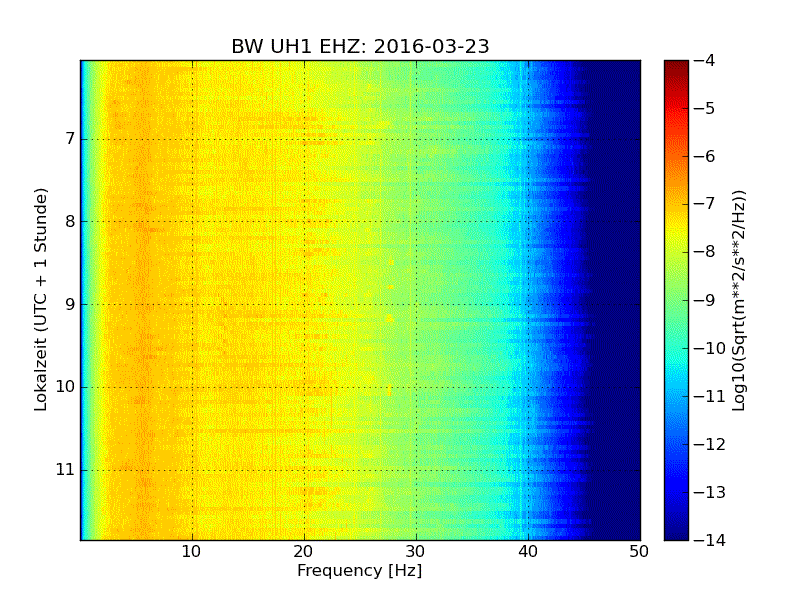This screenshot has height=600, width=800.
Task: Click the y-axis tick label '8'
Action: tap(69, 222)
